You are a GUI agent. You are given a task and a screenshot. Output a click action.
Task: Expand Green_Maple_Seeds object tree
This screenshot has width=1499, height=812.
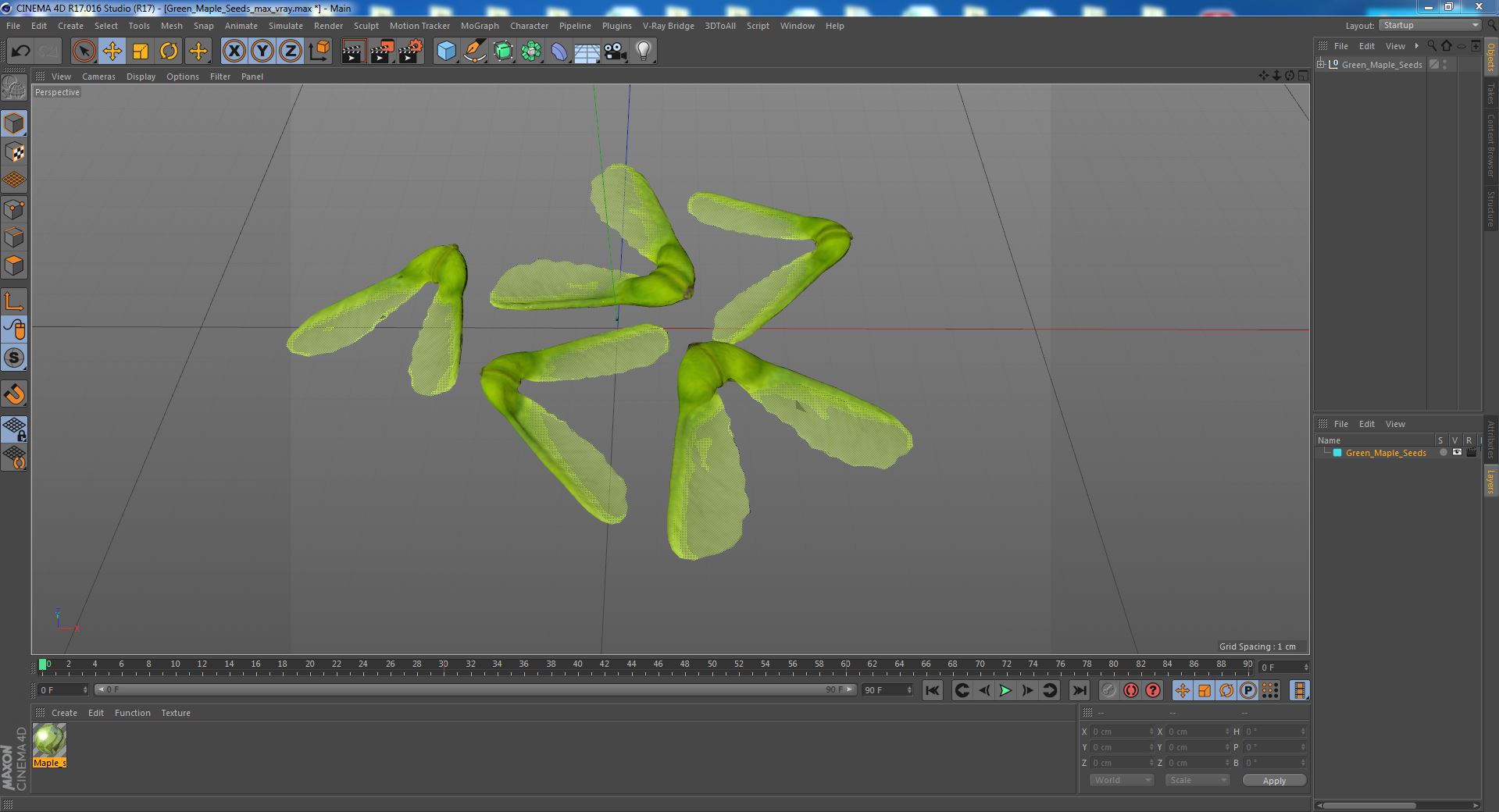click(x=1321, y=65)
